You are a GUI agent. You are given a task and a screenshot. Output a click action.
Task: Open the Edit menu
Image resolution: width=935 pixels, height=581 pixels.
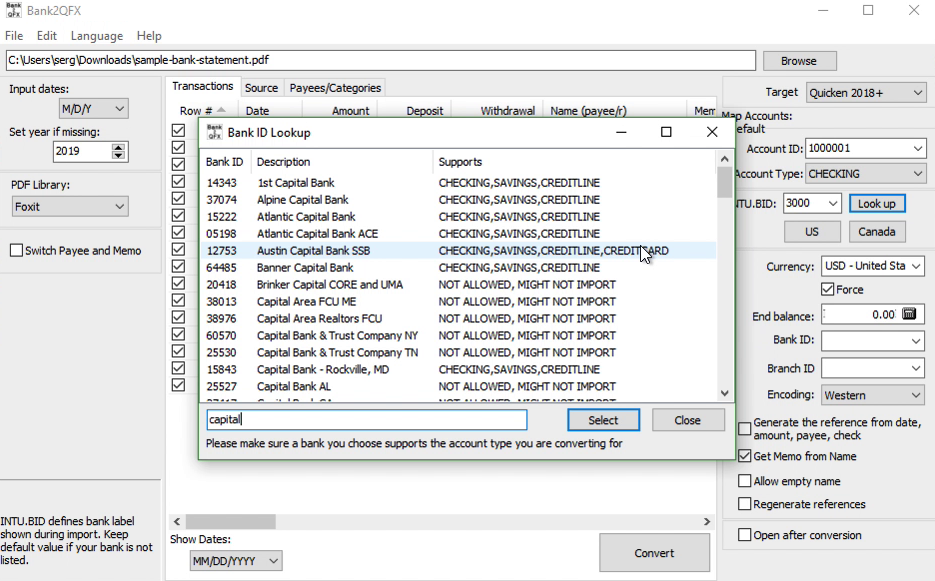pos(47,36)
